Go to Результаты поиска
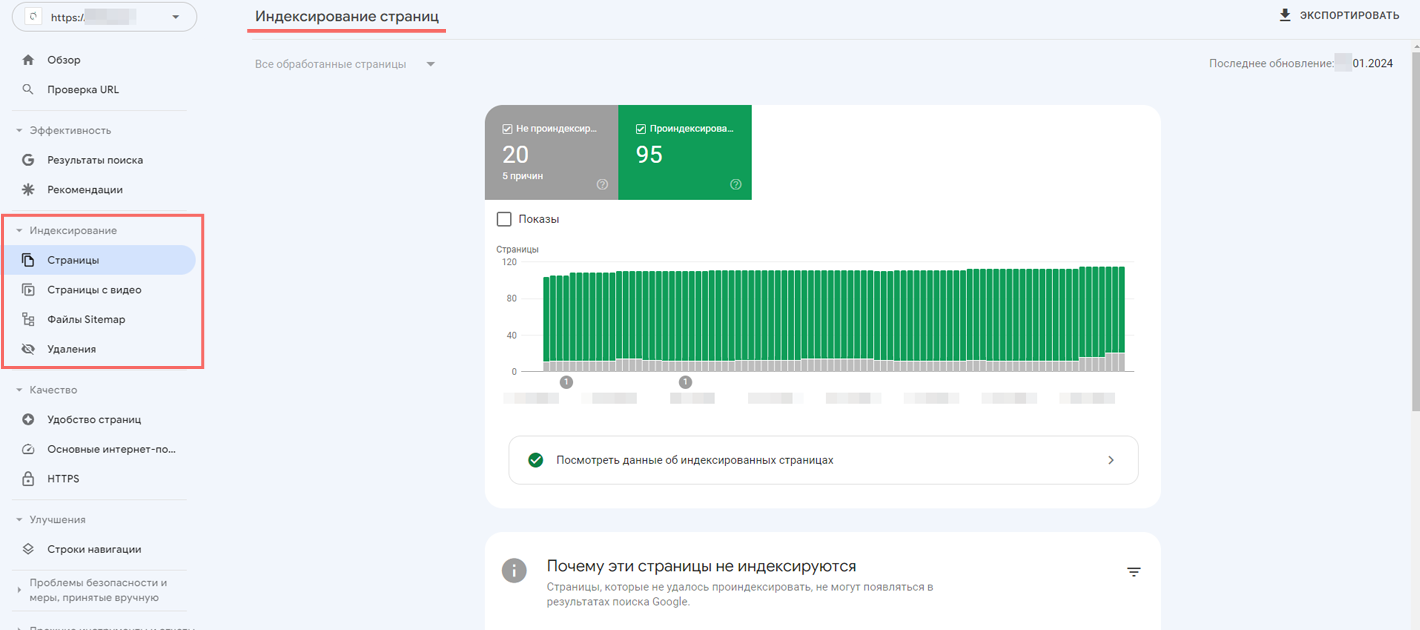The height and width of the screenshot is (630, 1420). tap(95, 160)
